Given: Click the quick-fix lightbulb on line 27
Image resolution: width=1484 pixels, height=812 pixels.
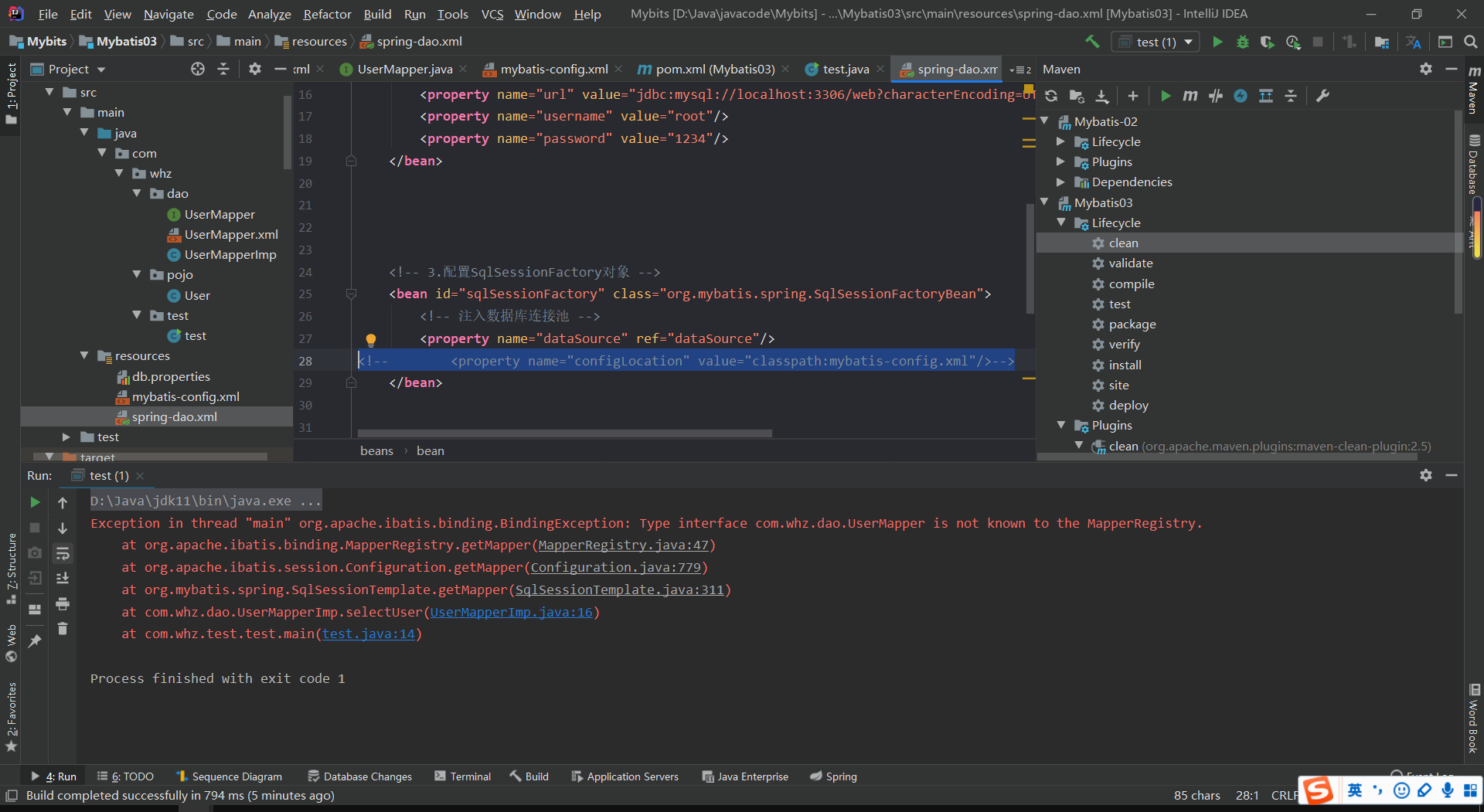Looking at the screenshot, I should (370, 339).
